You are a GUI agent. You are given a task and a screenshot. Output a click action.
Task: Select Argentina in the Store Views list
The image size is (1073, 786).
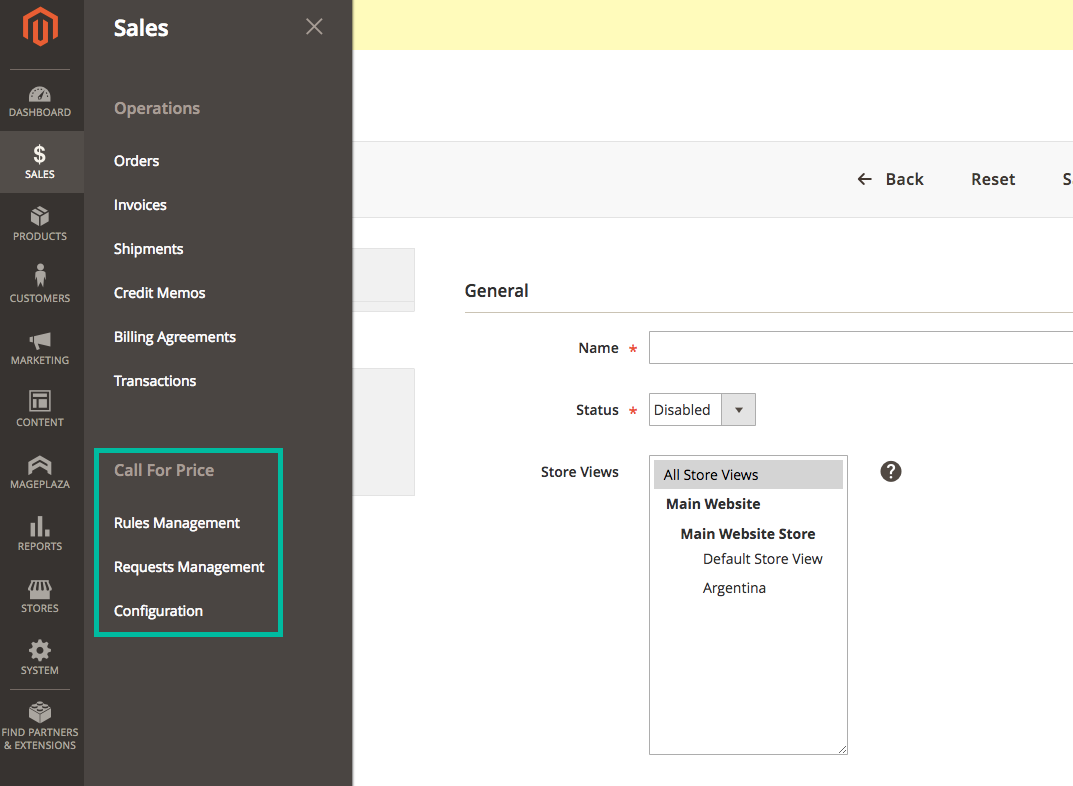(734, 588)
